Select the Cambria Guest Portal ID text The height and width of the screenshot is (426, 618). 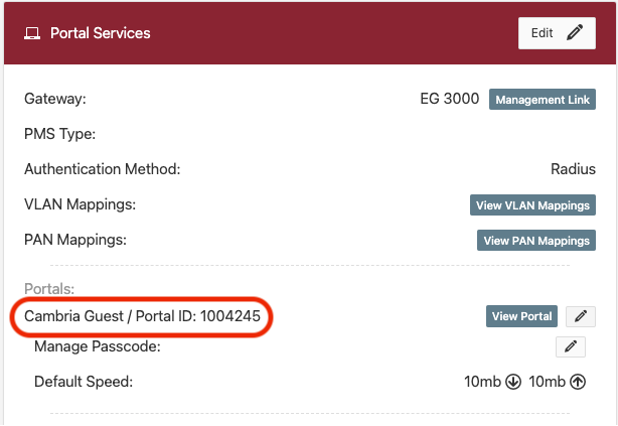148,317
